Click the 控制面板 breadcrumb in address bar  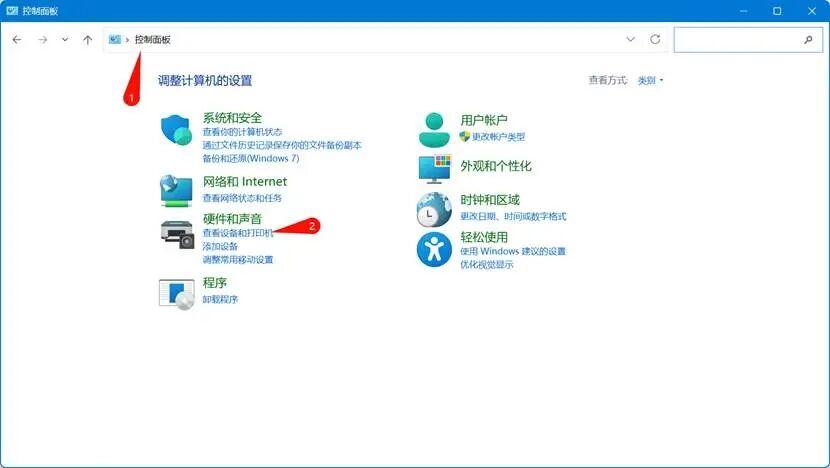(x=152, y=40)
